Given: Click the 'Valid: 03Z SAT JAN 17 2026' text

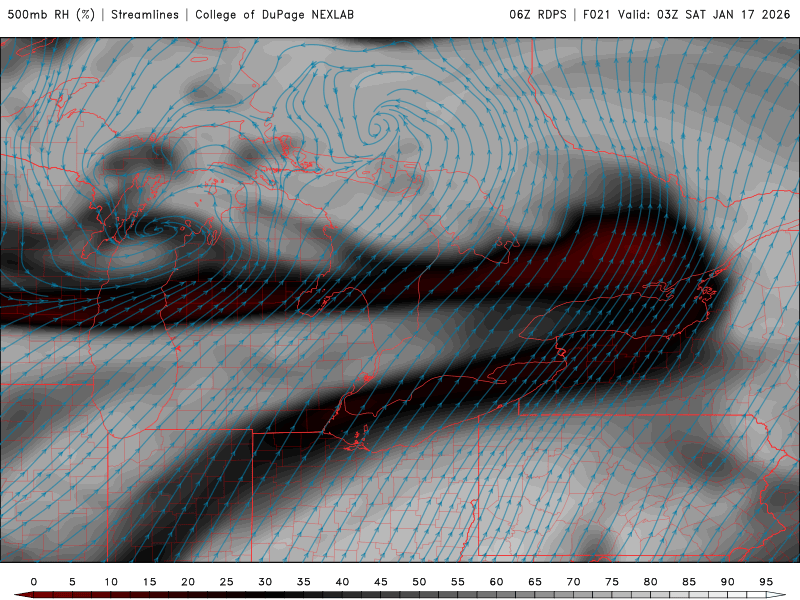Looking at the screenshot, I should [x=704, y=15].
